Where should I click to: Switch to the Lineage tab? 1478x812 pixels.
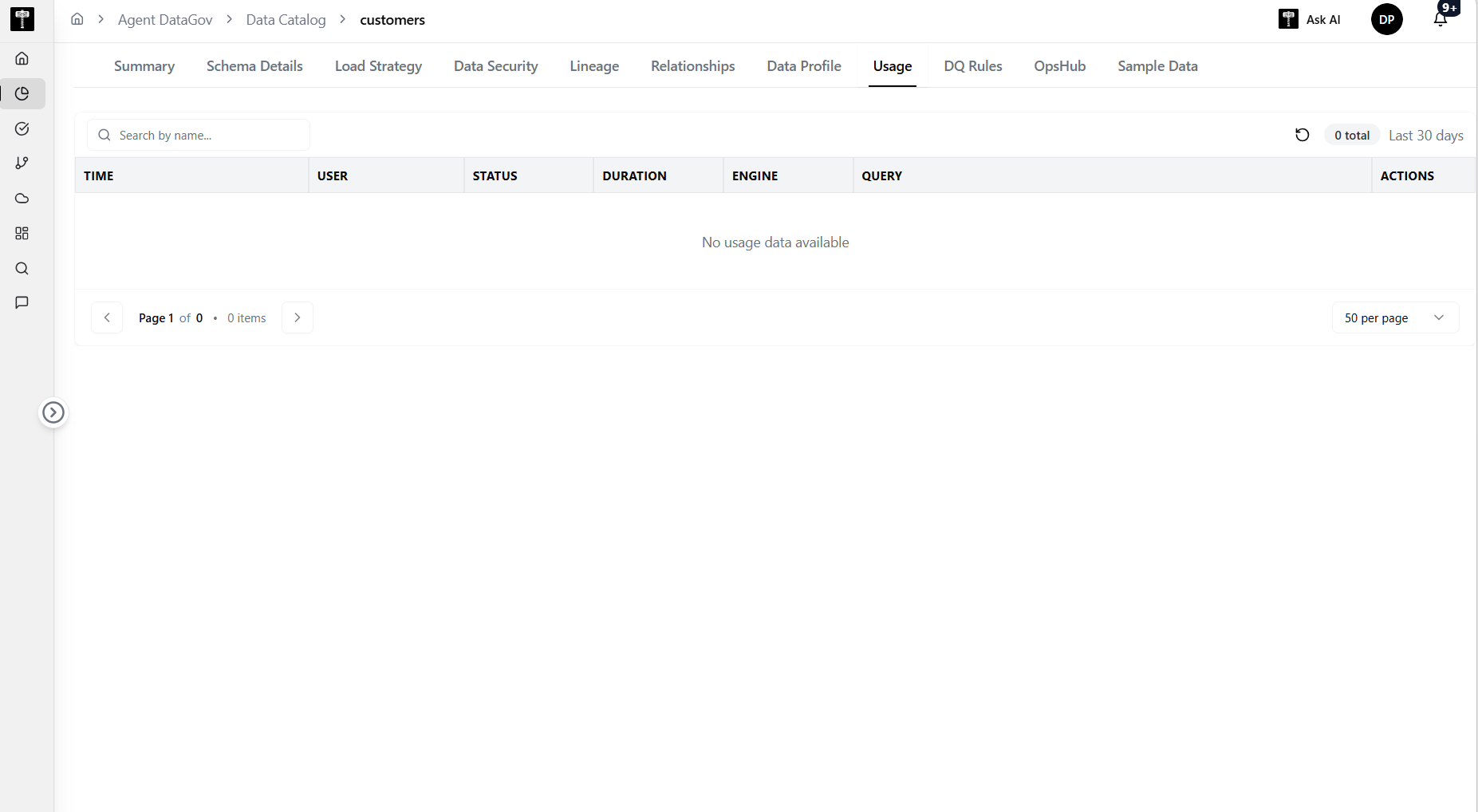coord(594,66)
